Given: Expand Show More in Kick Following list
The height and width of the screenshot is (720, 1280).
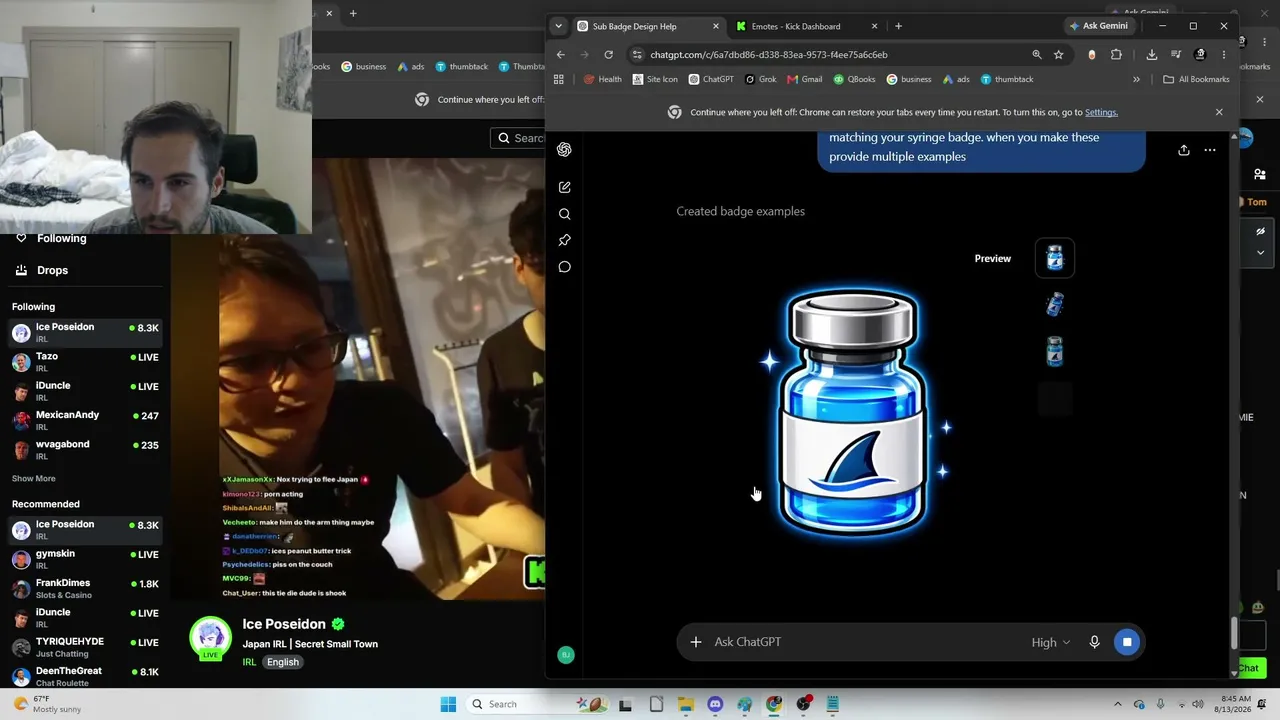Looking at the screenshot, I should tap(34, 479).
